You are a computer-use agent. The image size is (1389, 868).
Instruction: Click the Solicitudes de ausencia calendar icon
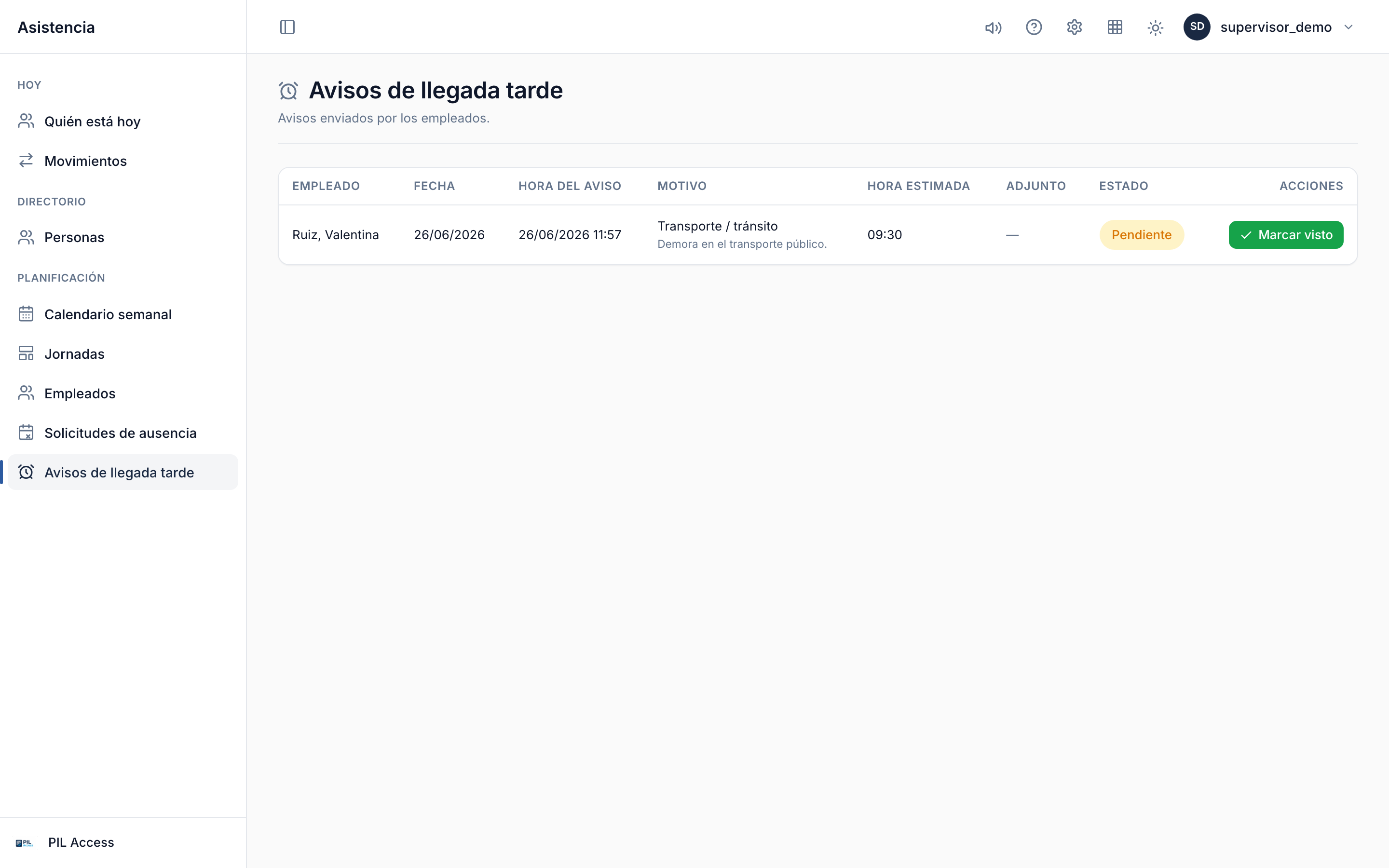coord(26,433)
